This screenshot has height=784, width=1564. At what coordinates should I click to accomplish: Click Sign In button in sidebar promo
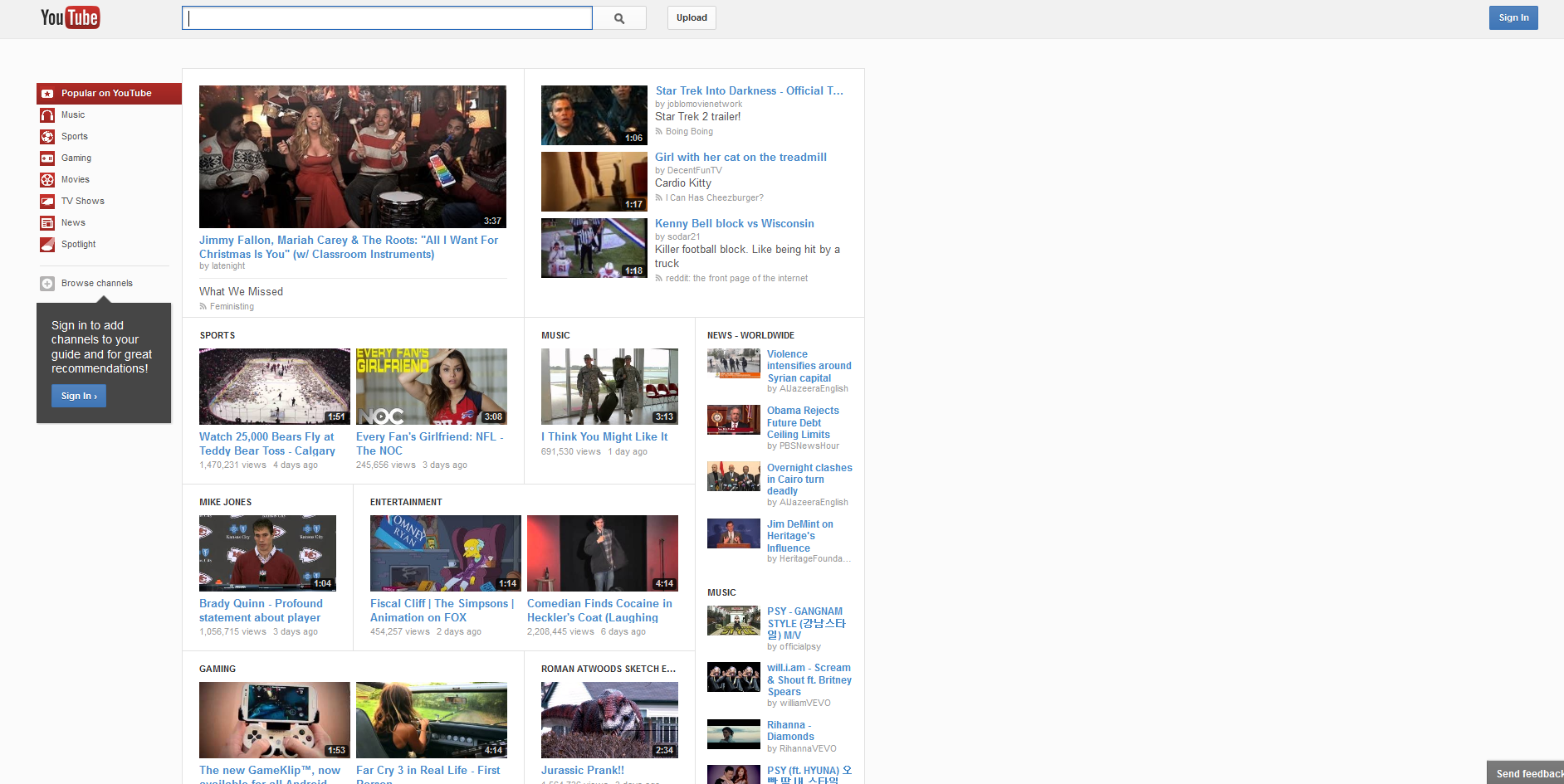coord(79,397)
